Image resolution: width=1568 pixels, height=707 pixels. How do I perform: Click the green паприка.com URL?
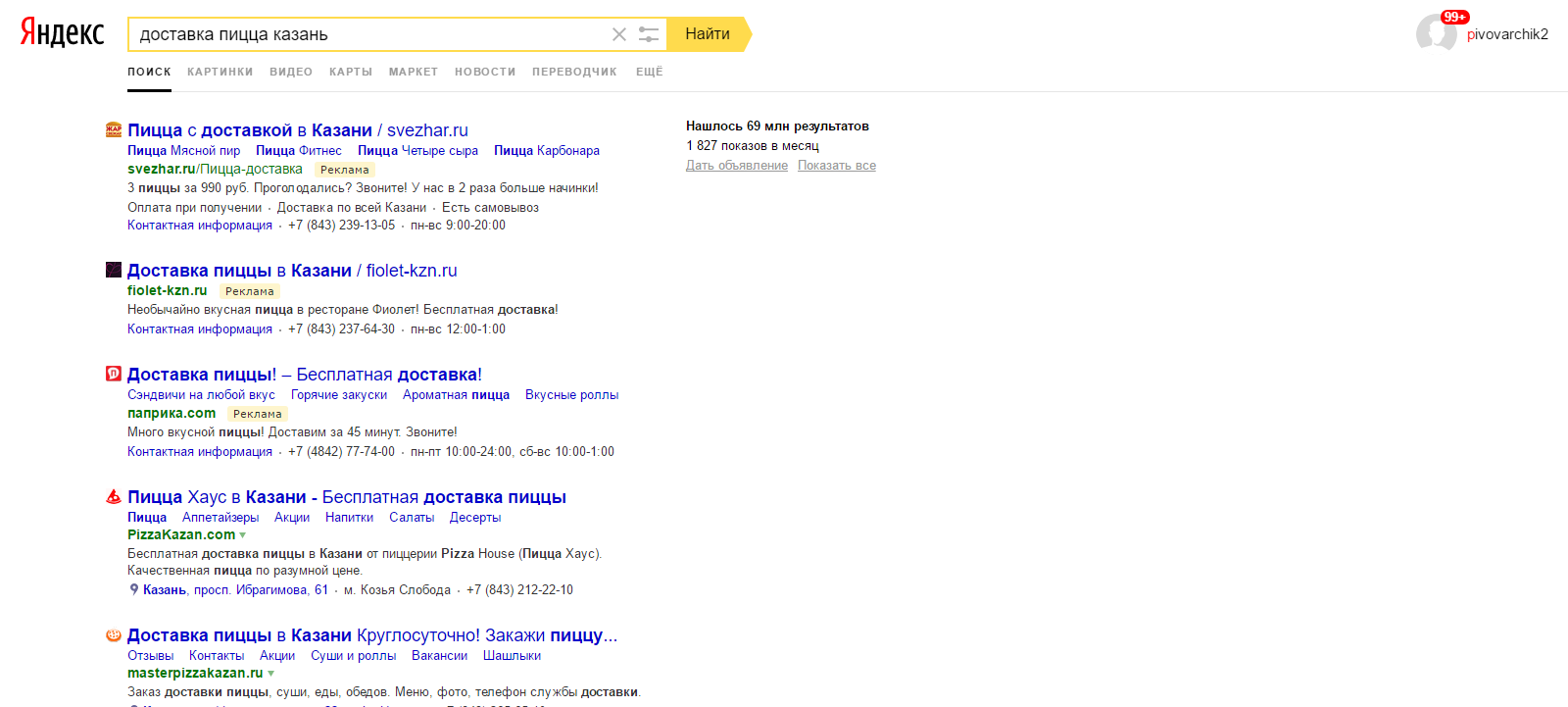(171, 413)
